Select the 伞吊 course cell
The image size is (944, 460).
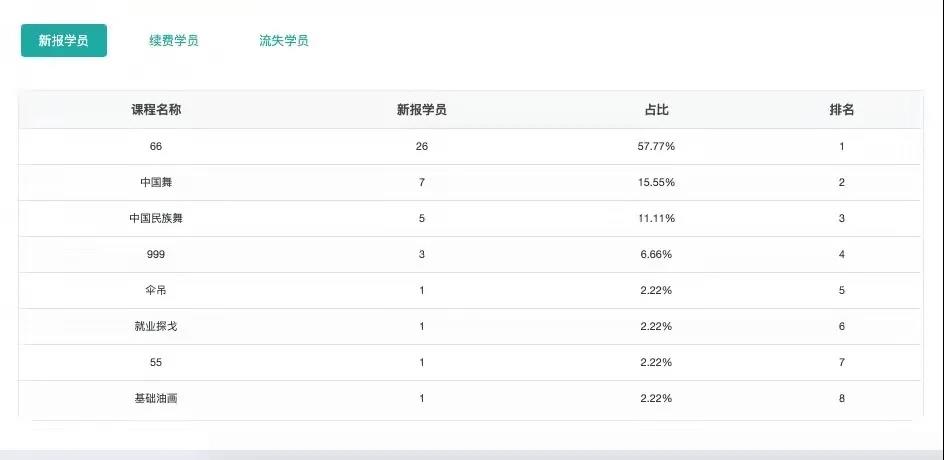[x=156, y=291]
